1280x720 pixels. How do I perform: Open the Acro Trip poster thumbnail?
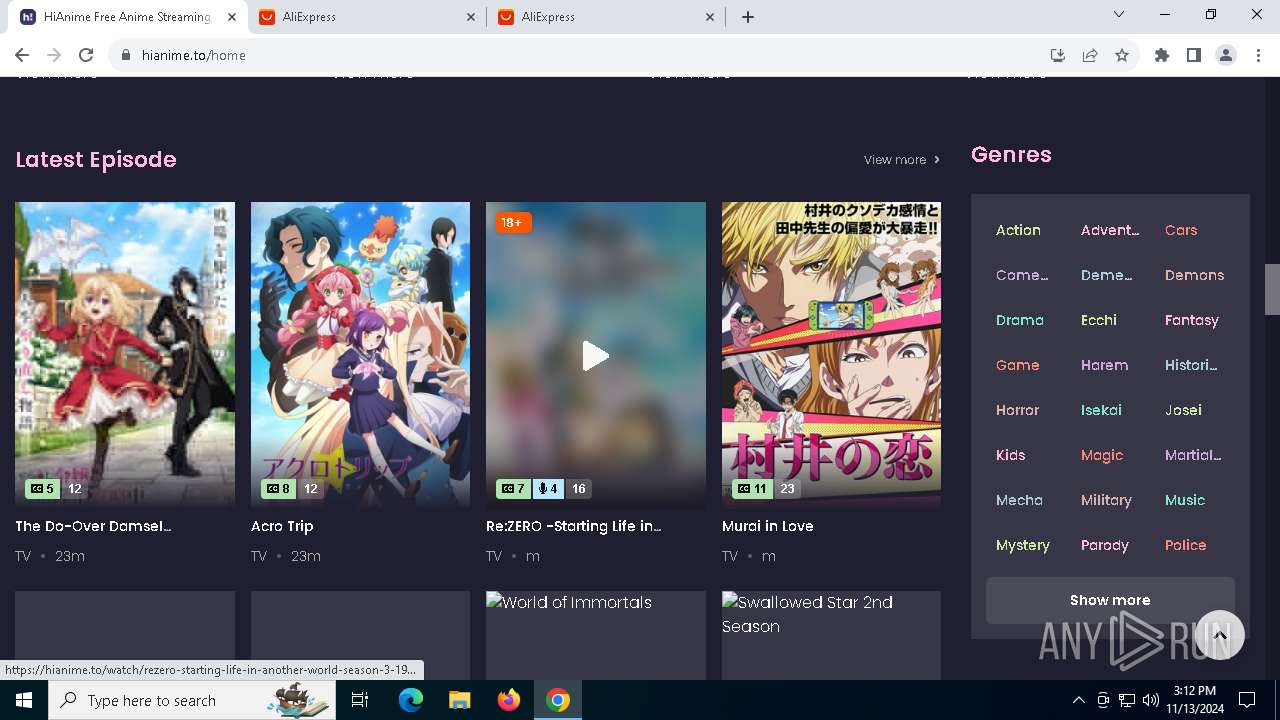click(360, 355)
